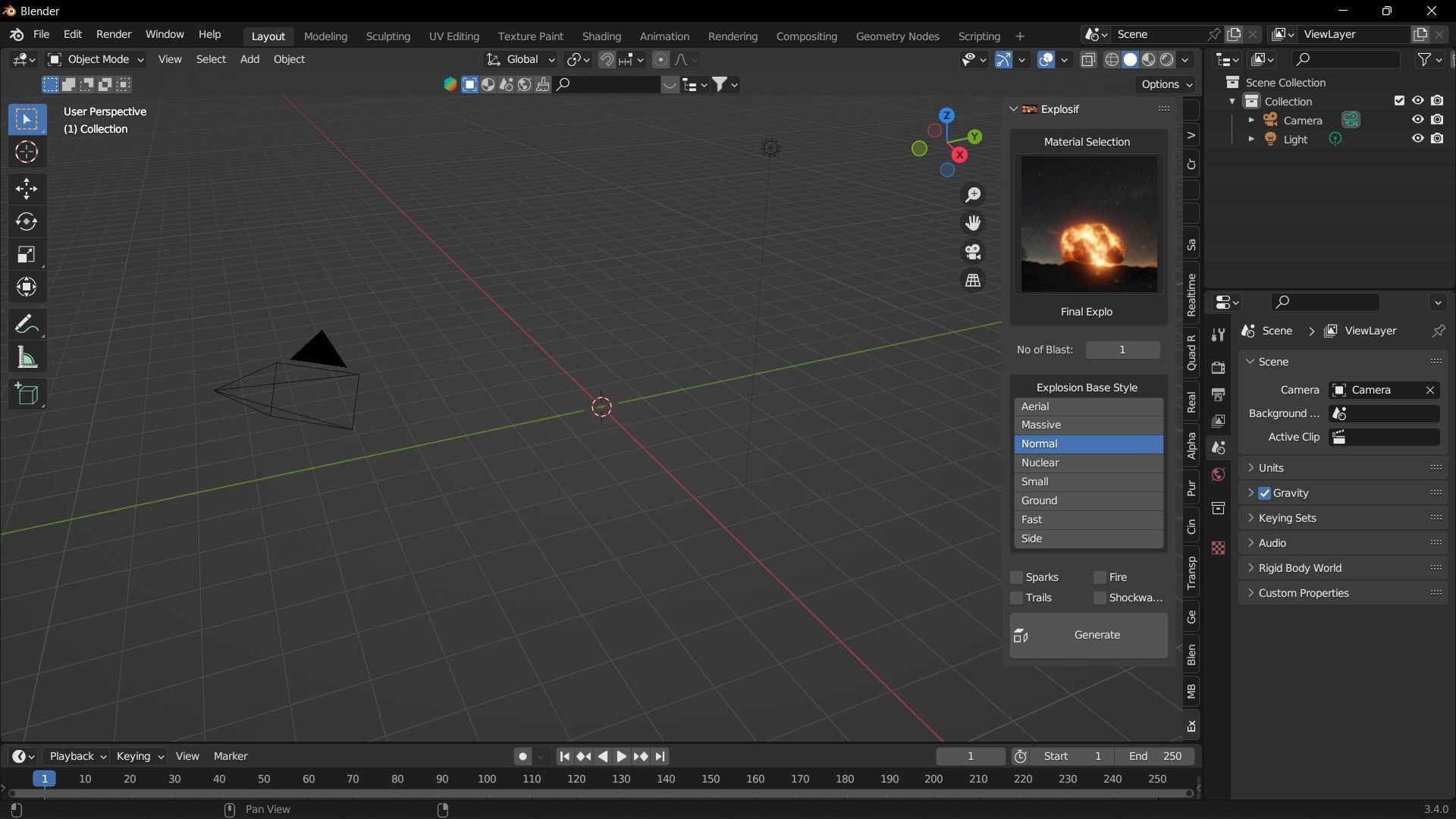The height and width of the screenshot is (819, 1456).
Task: Select the Rotate tool
Action: pos(27,221)
